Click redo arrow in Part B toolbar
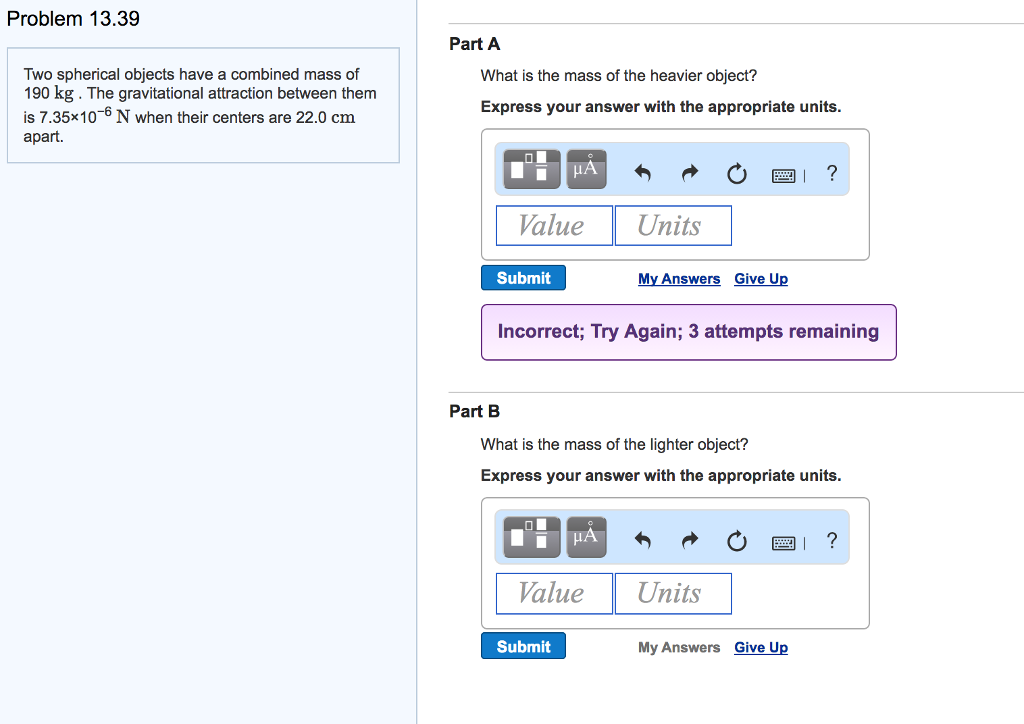 (690, 541)
